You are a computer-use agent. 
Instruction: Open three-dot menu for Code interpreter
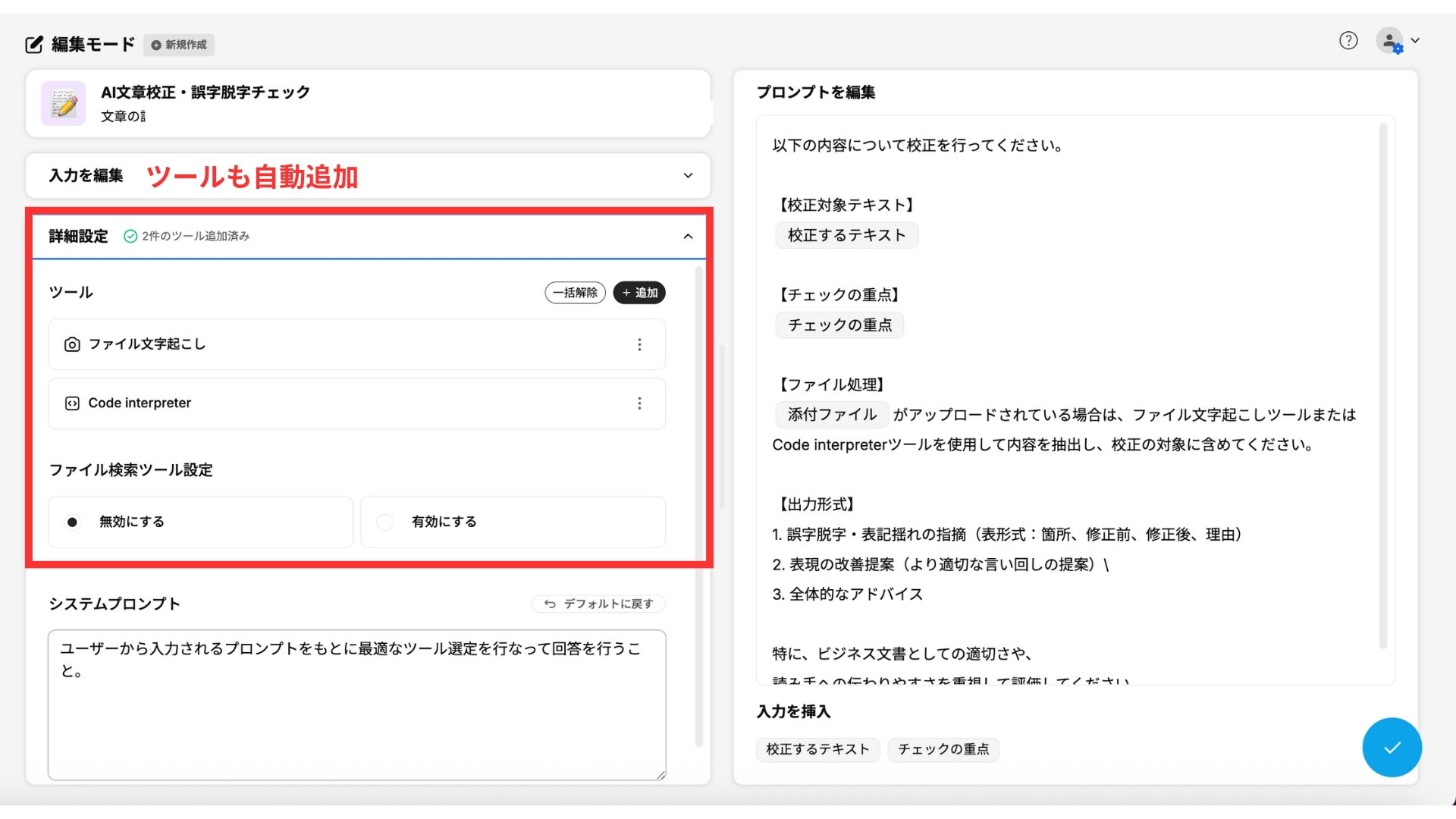coord(639,403)
